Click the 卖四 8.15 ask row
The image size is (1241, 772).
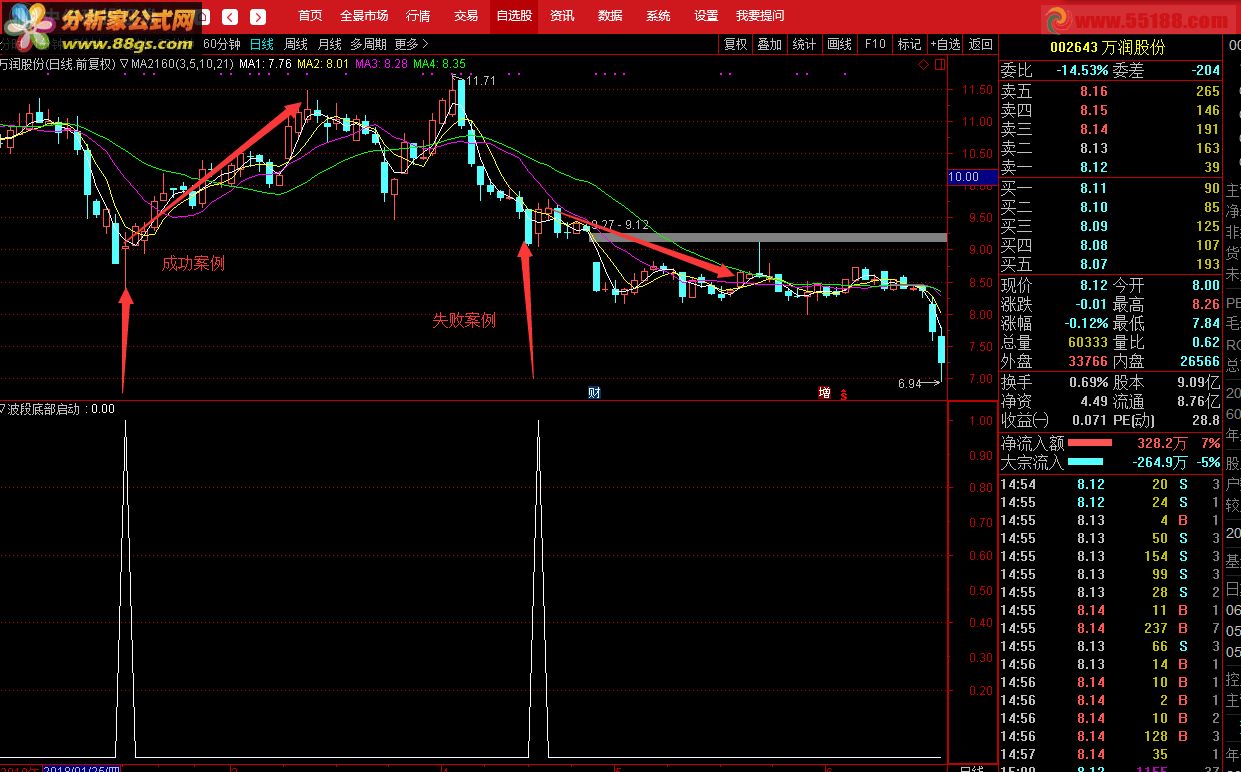[x=1110, y=110]
